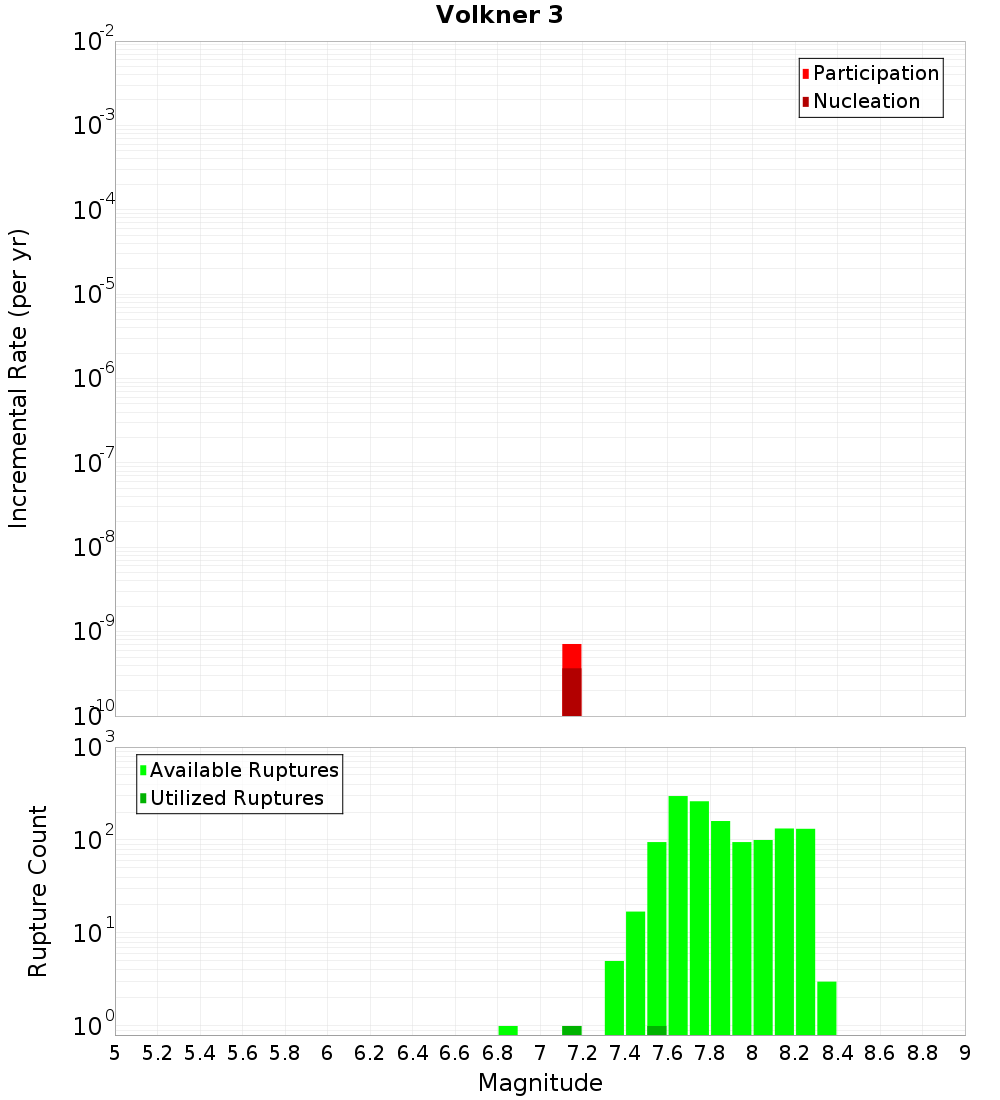Click the rate axis label 10^-5
This screenshot has height=1100, width=1000.
pyautogui.click(x=93, y=292)
